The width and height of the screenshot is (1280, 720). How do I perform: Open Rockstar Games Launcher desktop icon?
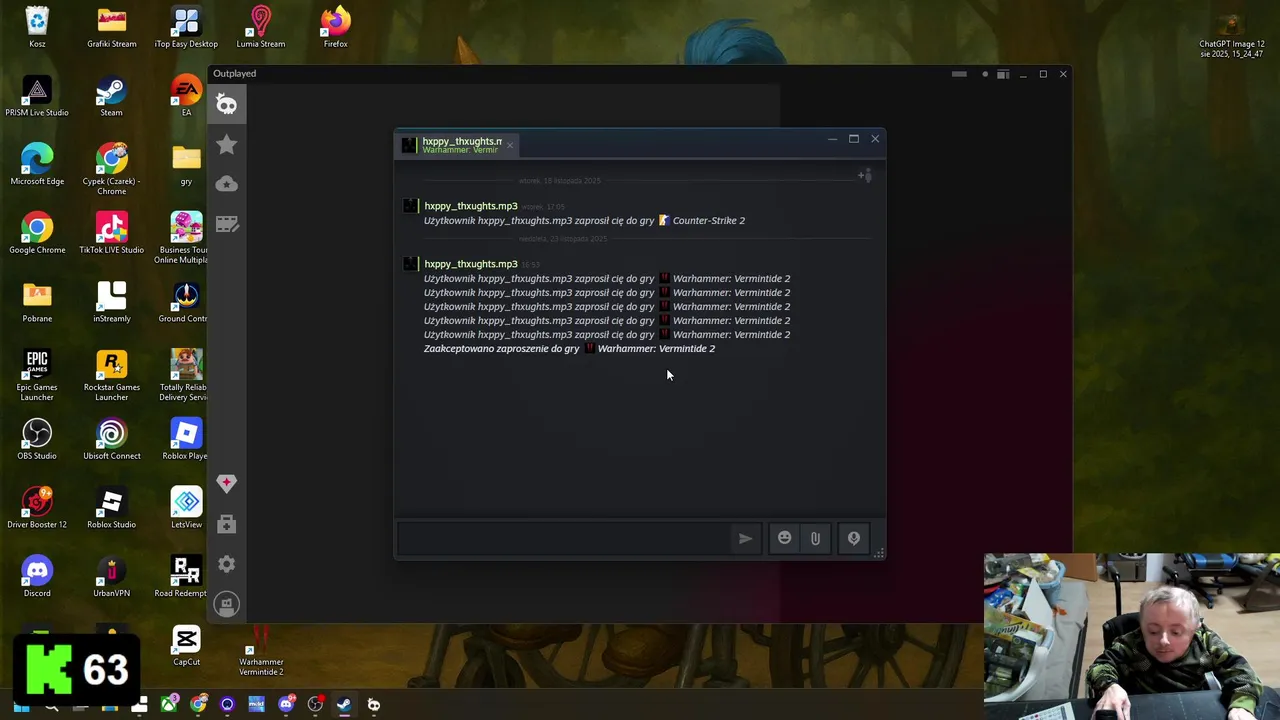[x=111, y=376]
